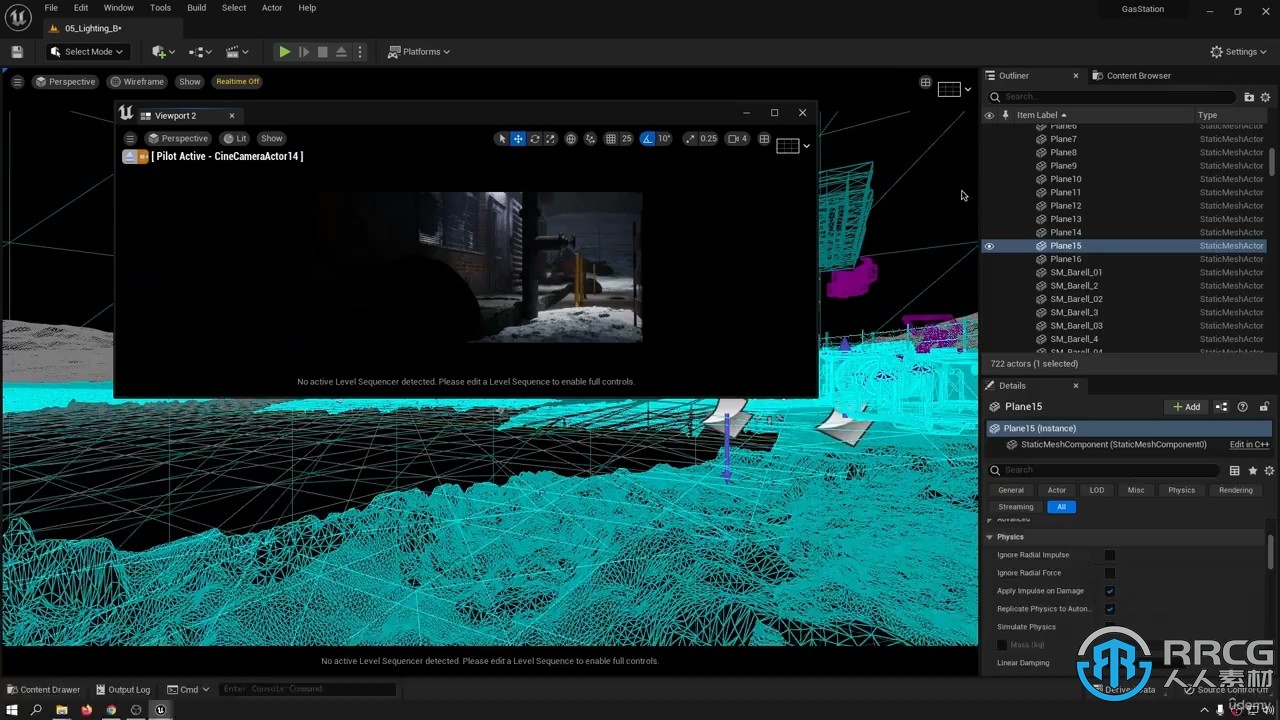Image resolution: width=1280 pixels, height=720 pixels.
Task: Enable Ignore Radial Force checkbox
Action: point(1109,573)
